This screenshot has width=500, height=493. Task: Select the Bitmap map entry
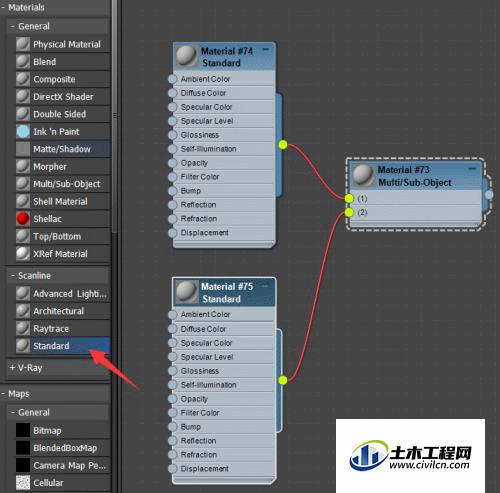(63, 430)
